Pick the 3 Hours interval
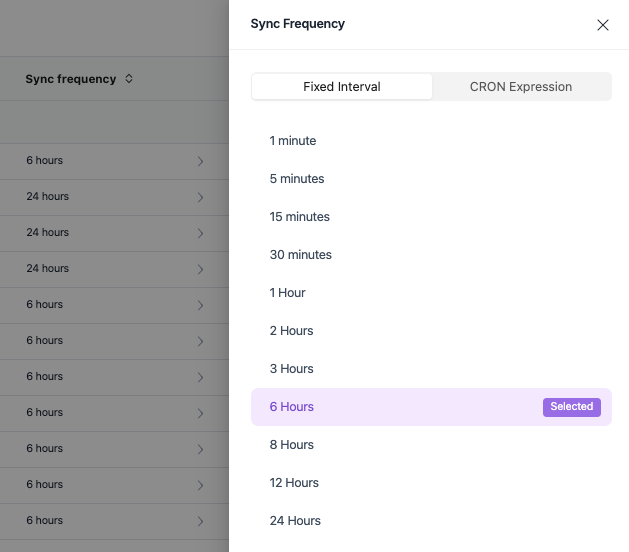The height and width of the screenshot is (552, 629). (x=292, y=369)
